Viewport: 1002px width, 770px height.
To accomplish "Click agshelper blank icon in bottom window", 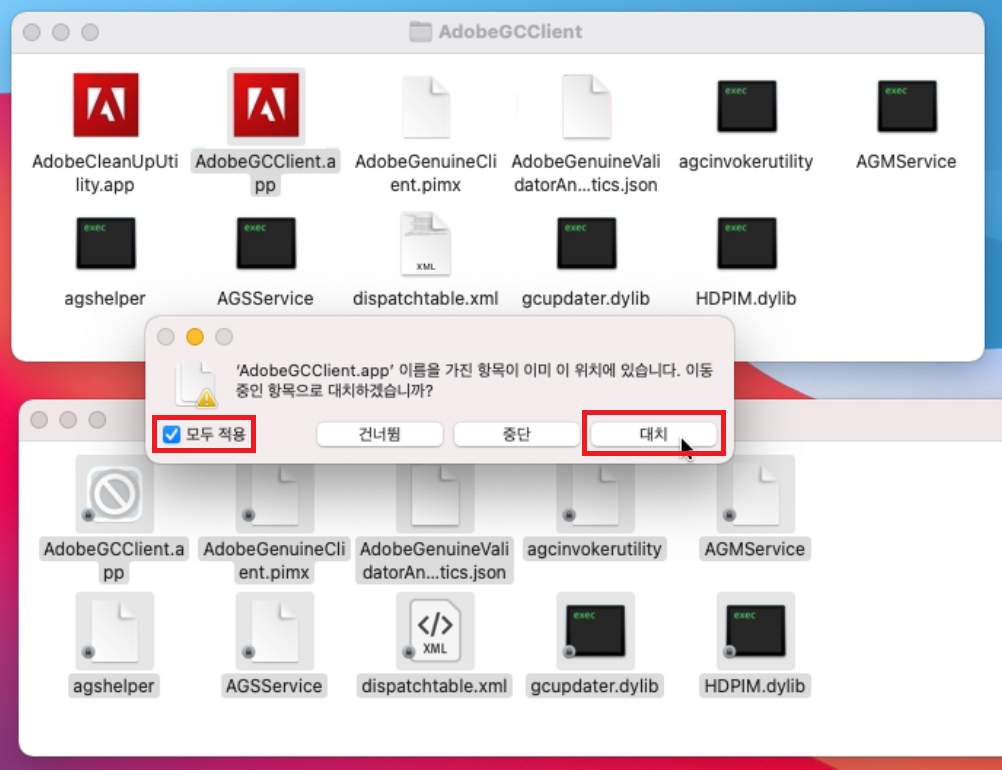I will [x=114, y=631].
